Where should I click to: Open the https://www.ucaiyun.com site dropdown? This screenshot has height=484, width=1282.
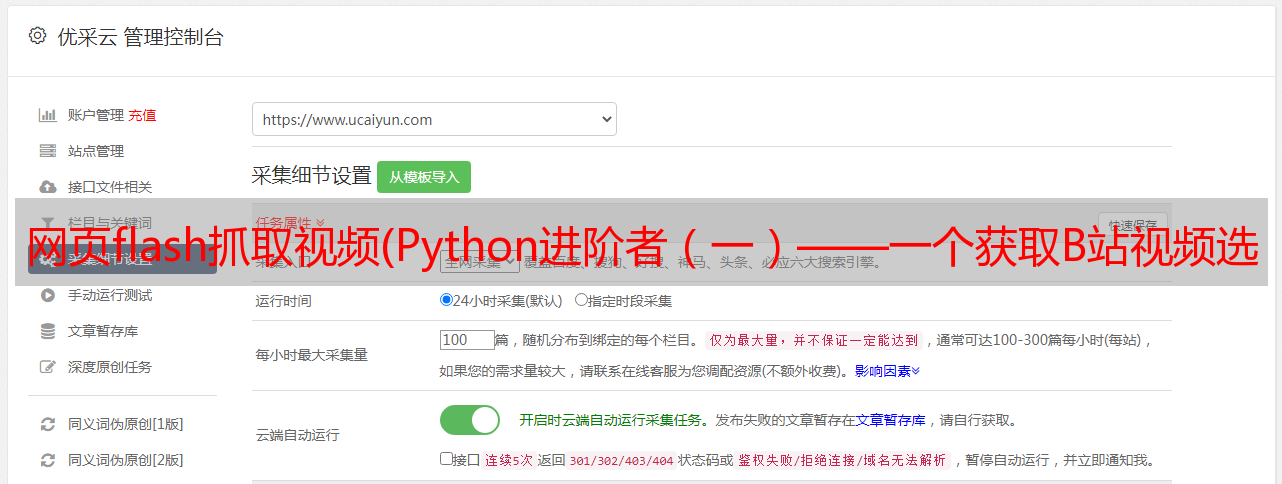(434, 119)
